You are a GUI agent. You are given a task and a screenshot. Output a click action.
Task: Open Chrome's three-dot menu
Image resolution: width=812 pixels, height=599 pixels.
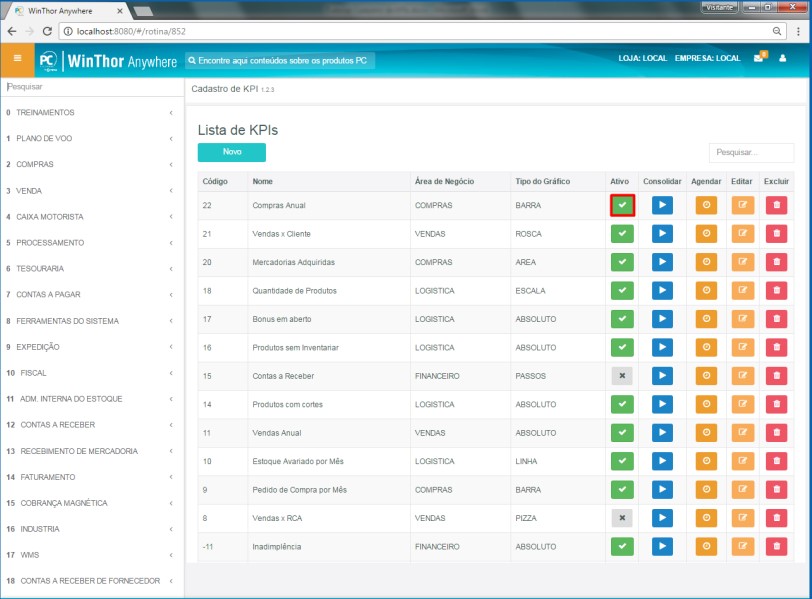(798, 31)
